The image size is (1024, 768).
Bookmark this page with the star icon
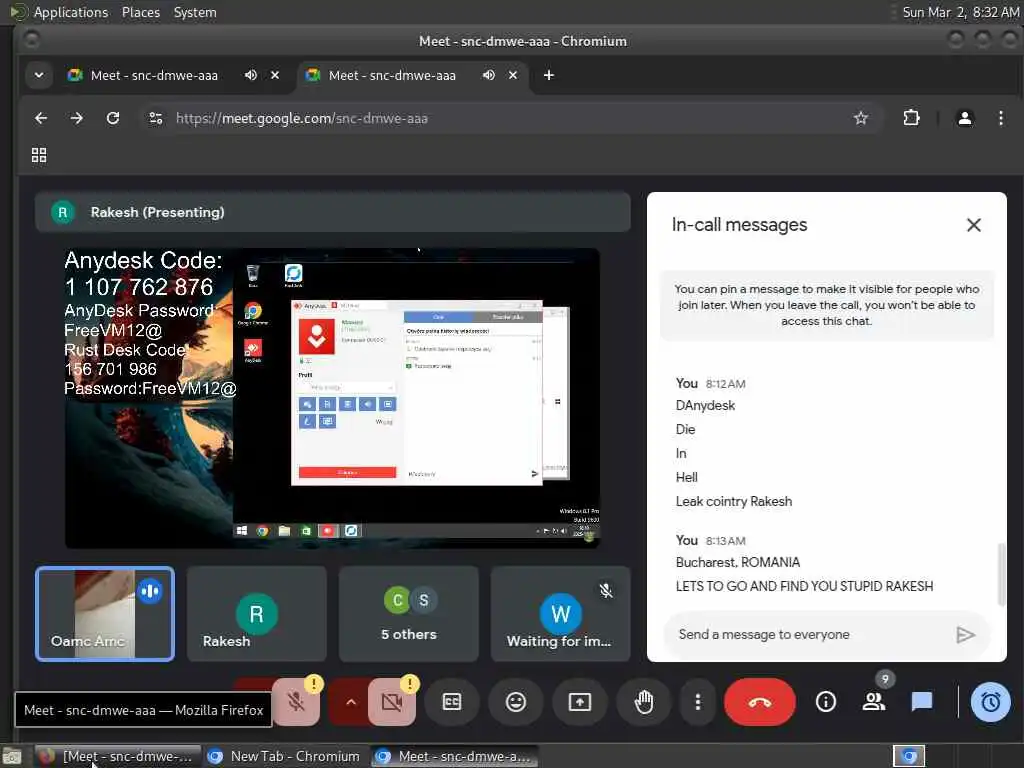click(861, 118)
